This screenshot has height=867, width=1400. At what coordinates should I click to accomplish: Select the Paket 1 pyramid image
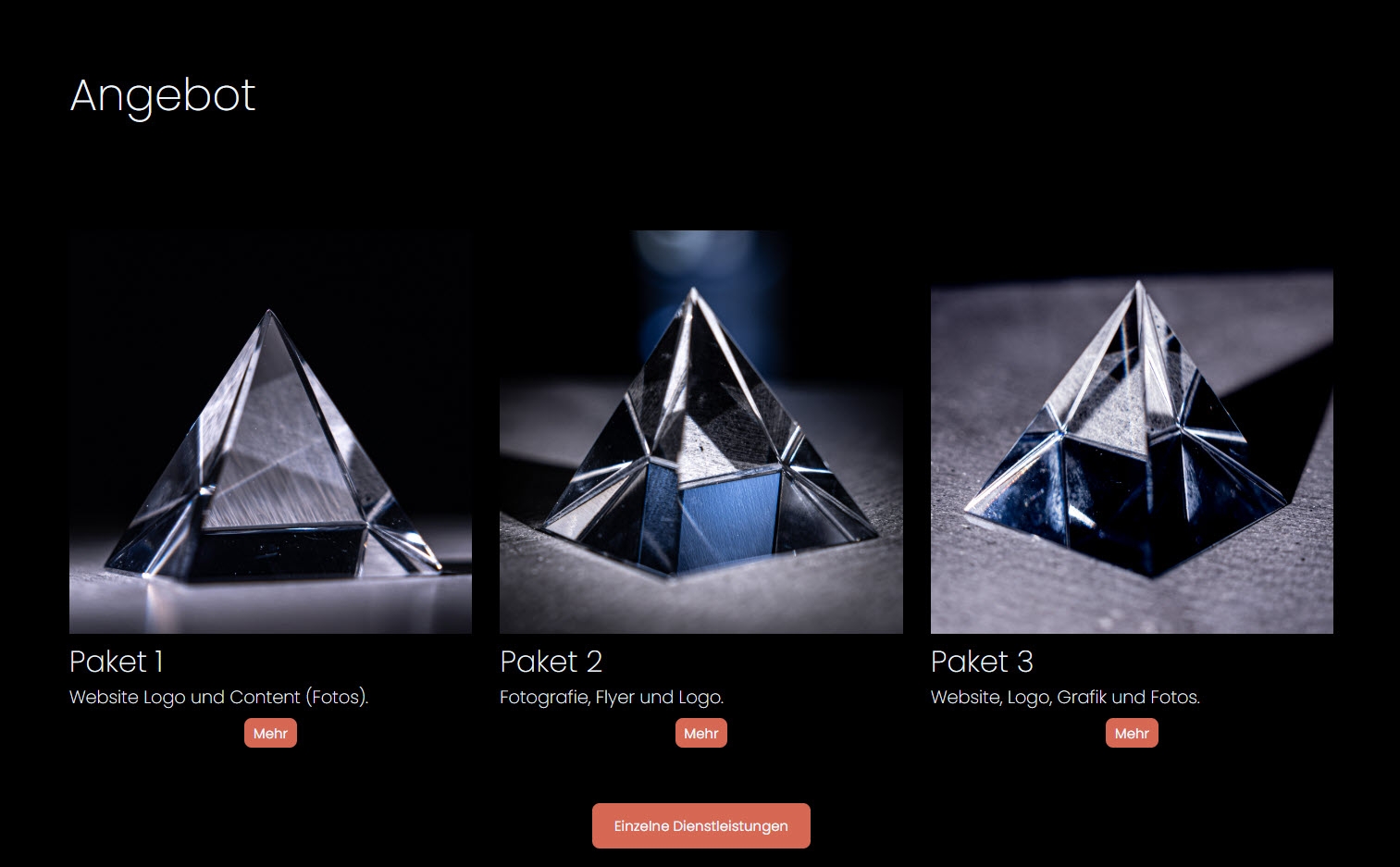tap(270, 432)
